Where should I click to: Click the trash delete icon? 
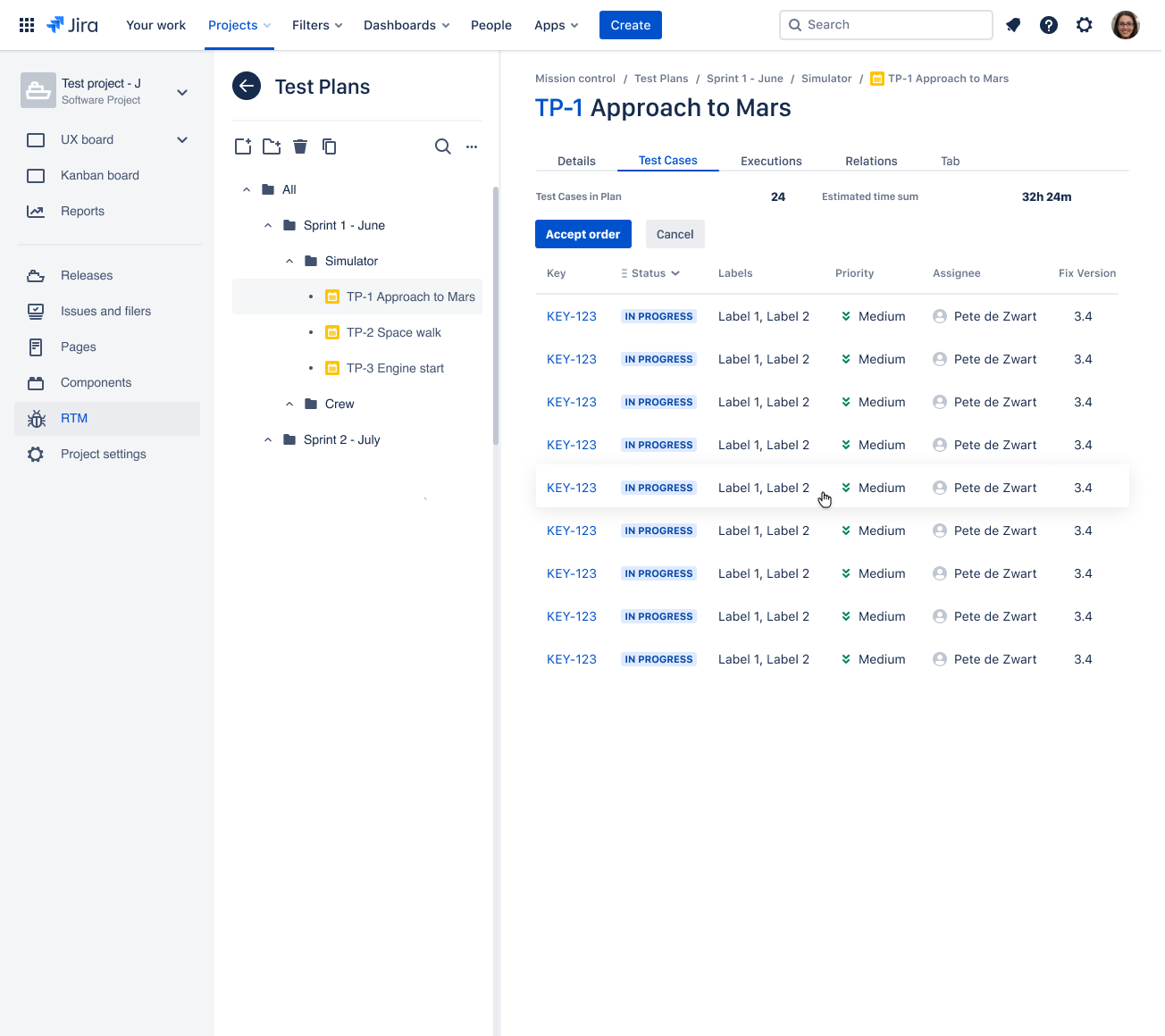pyautogui.click(x=300, y=146)
